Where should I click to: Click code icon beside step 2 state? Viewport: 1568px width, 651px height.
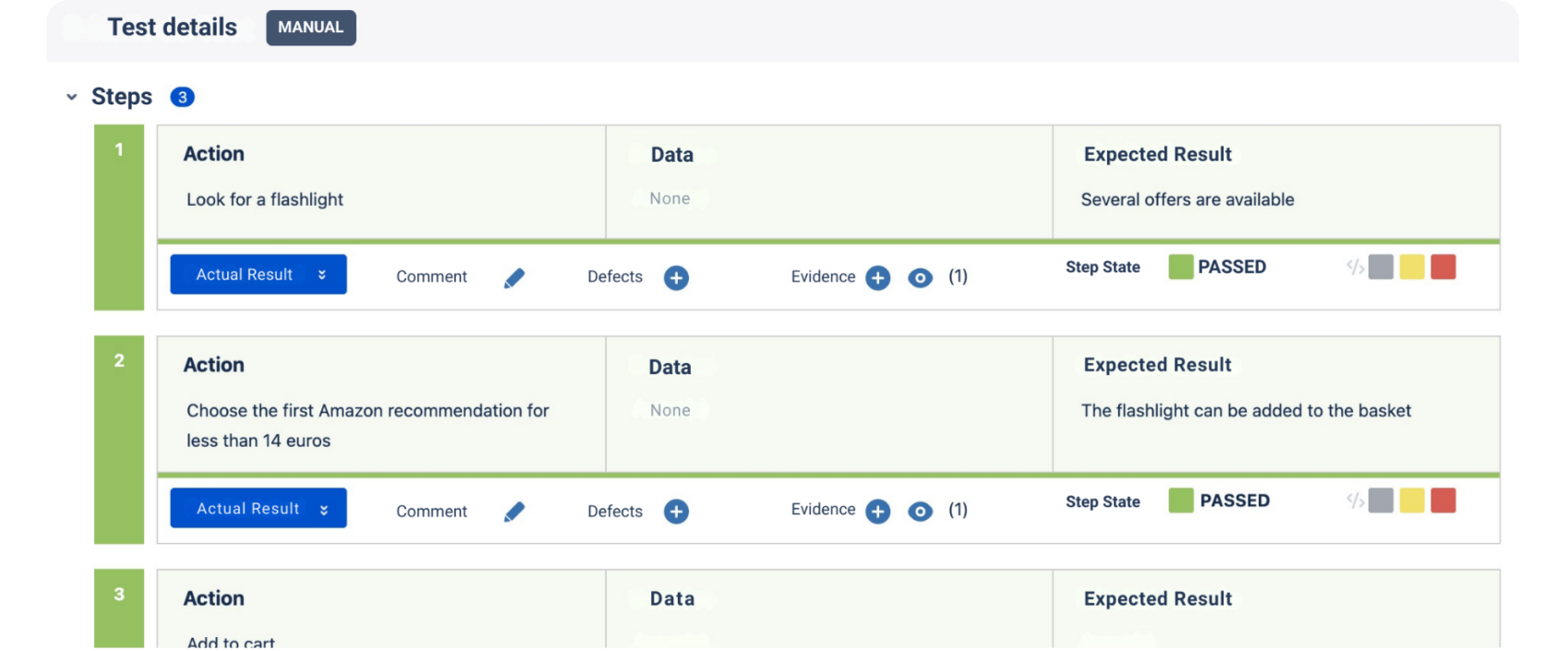click(1355, 501)
